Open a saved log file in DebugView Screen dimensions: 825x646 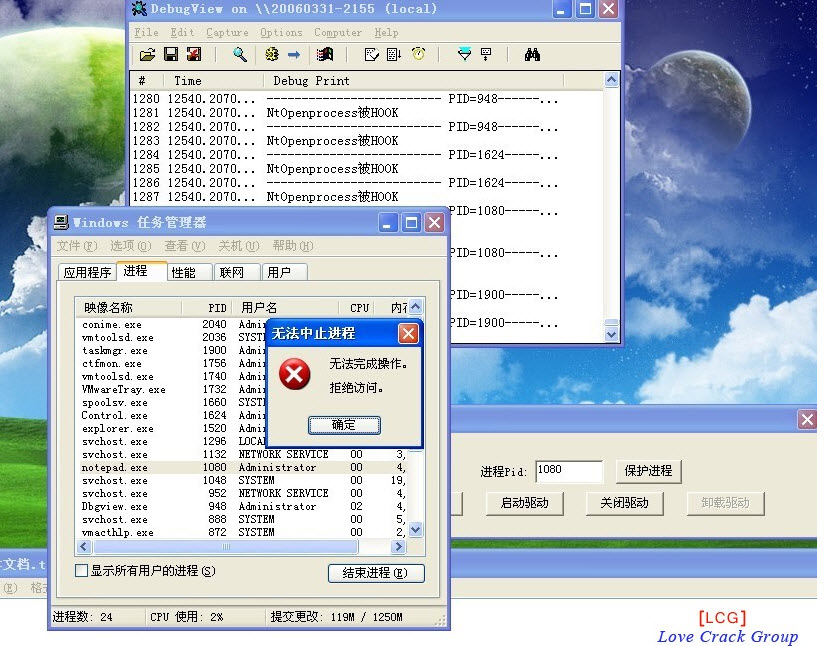pyautogui.click(x=145, y=55)
